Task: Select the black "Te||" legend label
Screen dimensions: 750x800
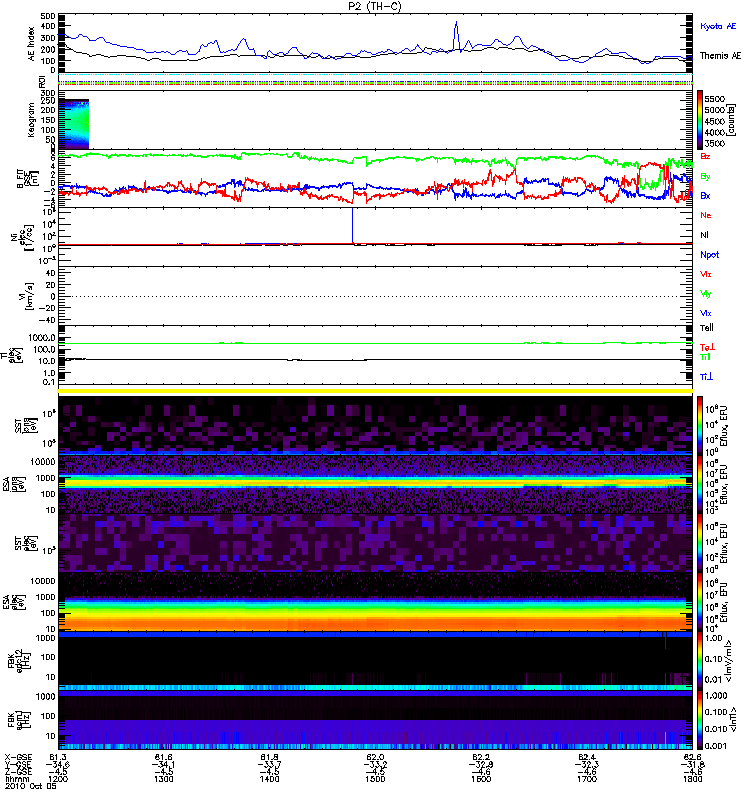Action: (x=707, y=328)
